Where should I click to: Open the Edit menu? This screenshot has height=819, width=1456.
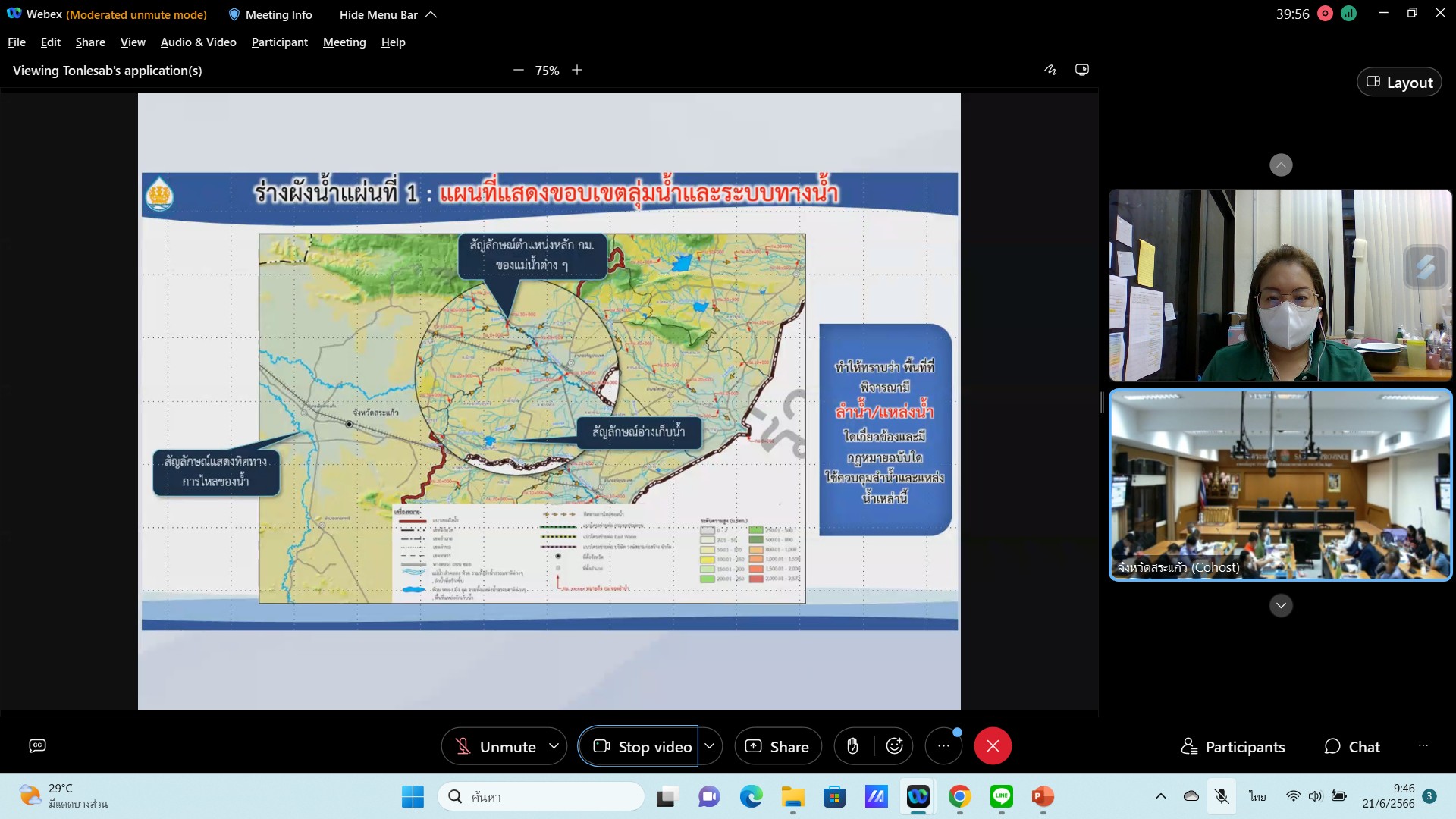point(51,42)
